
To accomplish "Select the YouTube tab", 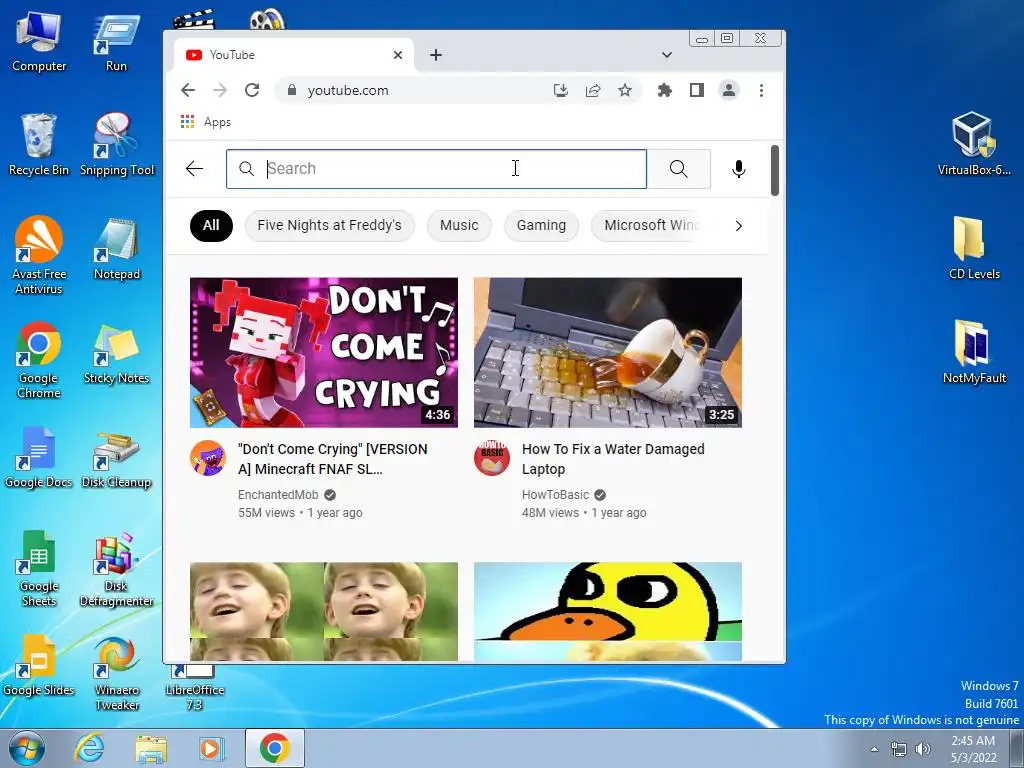I will [x=294, y=55].
